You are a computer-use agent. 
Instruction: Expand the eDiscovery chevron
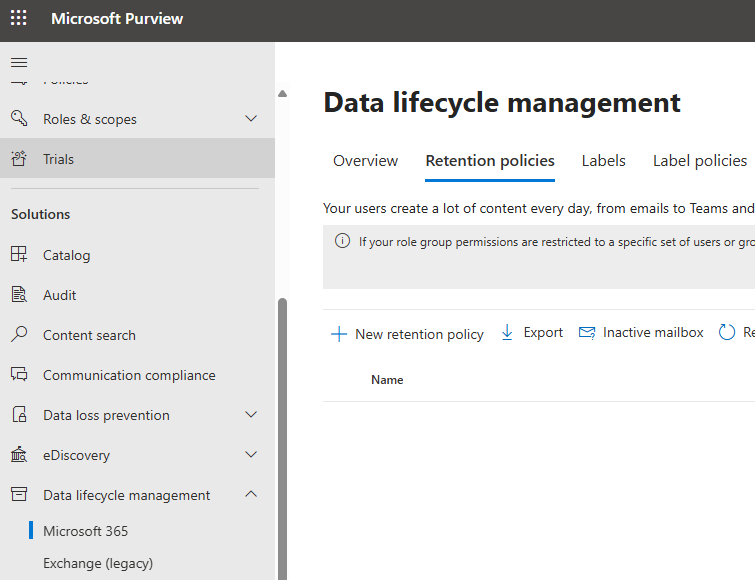click(x=251, y=455)
